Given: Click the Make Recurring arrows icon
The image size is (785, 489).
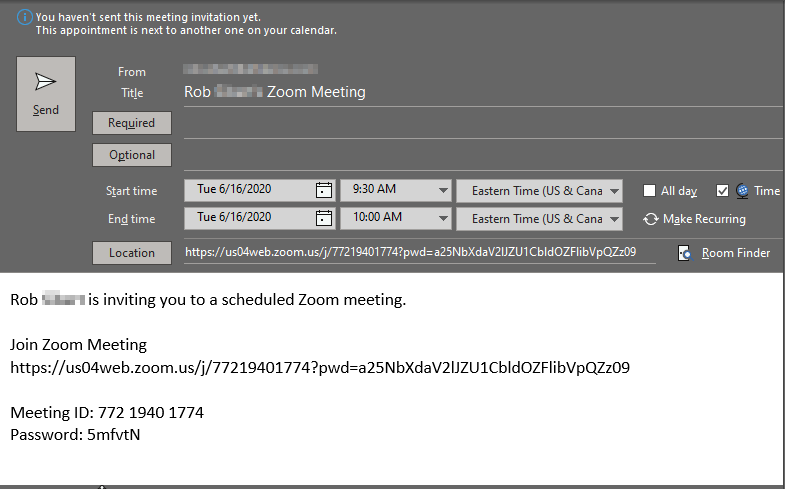Looking at the screenshot, I should (x=651, y=219).
